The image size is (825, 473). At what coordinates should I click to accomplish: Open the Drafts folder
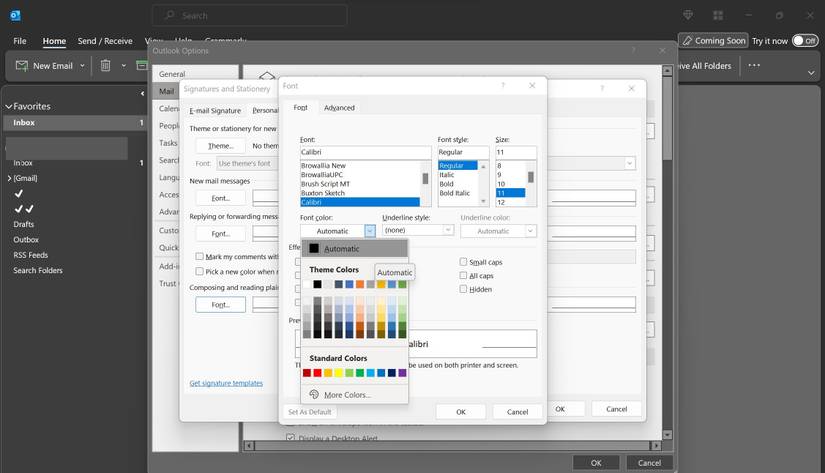[x=24, y=224]
